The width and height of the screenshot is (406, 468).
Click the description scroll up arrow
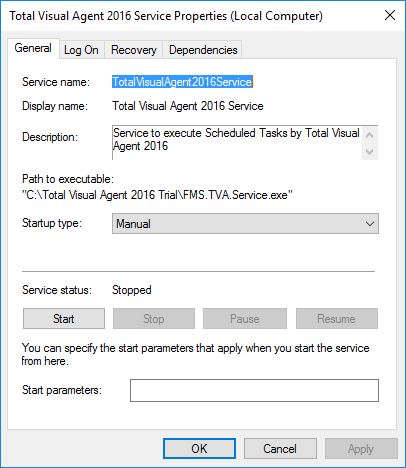[369, 135]
